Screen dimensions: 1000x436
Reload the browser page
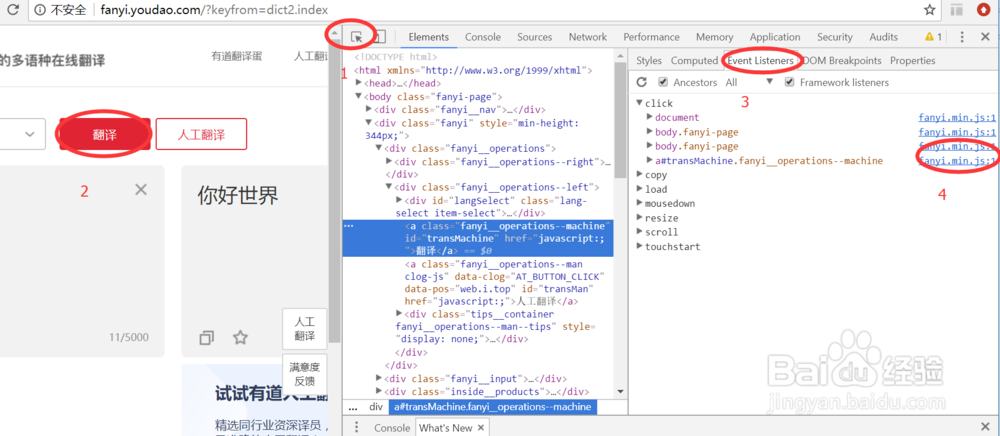[12, 10]
